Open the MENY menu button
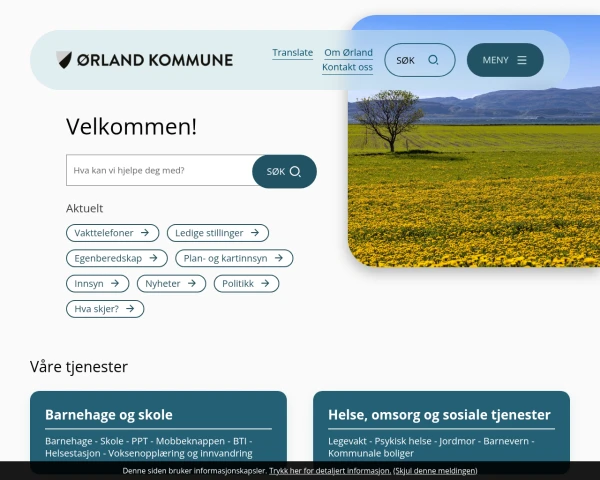 click(505, 60)
